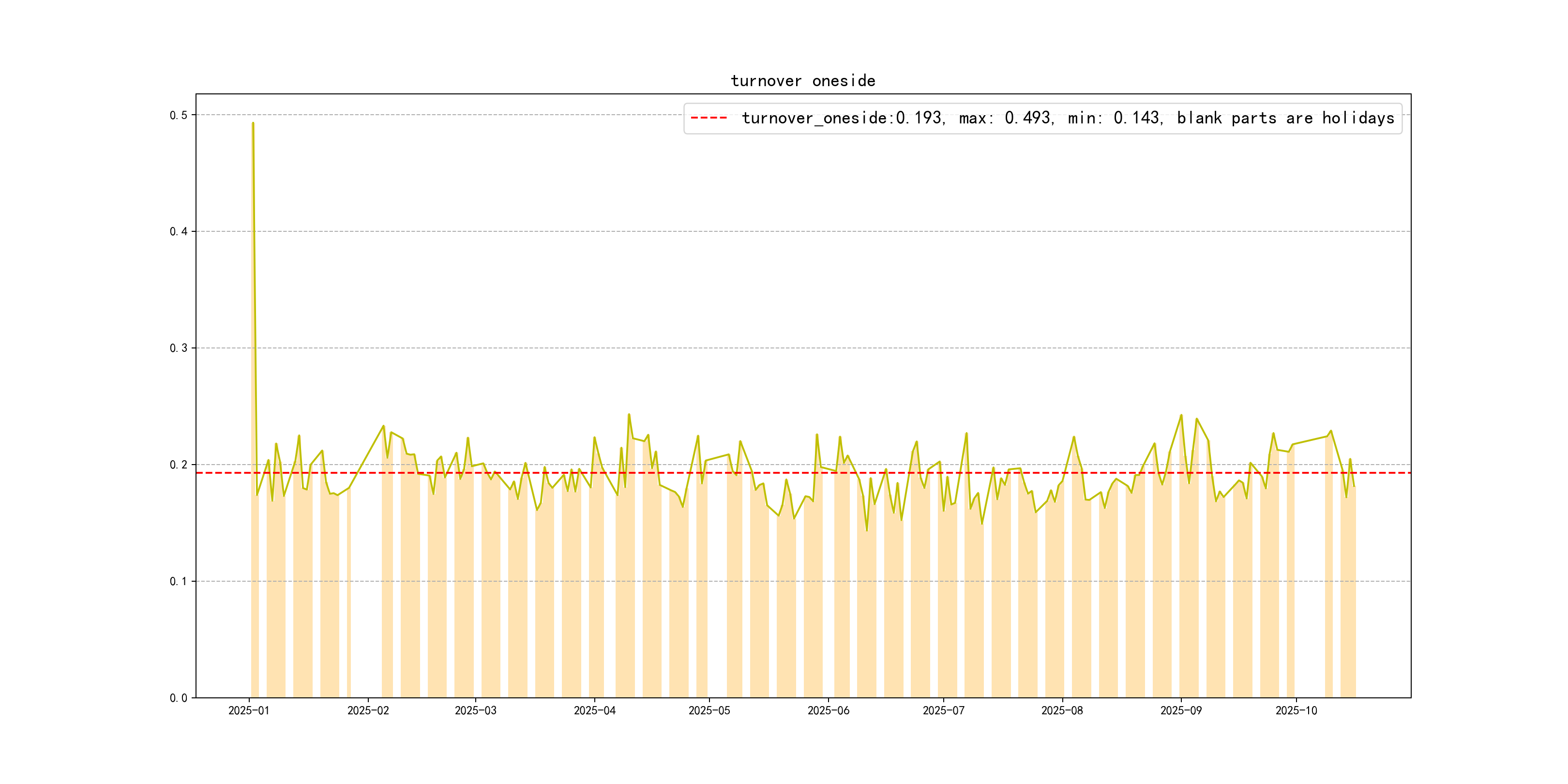Click the 2025-03 x-axis label
This screenshot has height=784, width=1568.
click(x=475, y=710)
